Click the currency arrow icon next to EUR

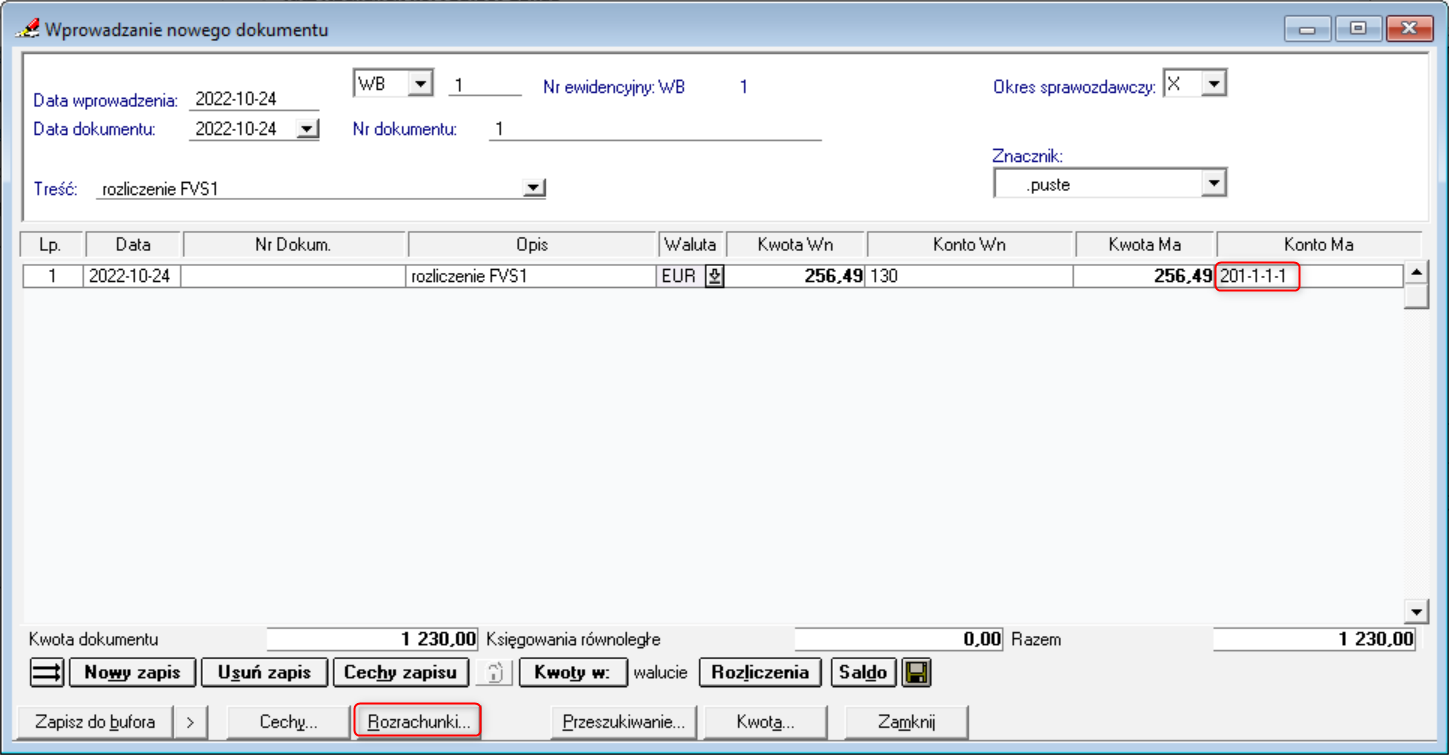point(714,277)
